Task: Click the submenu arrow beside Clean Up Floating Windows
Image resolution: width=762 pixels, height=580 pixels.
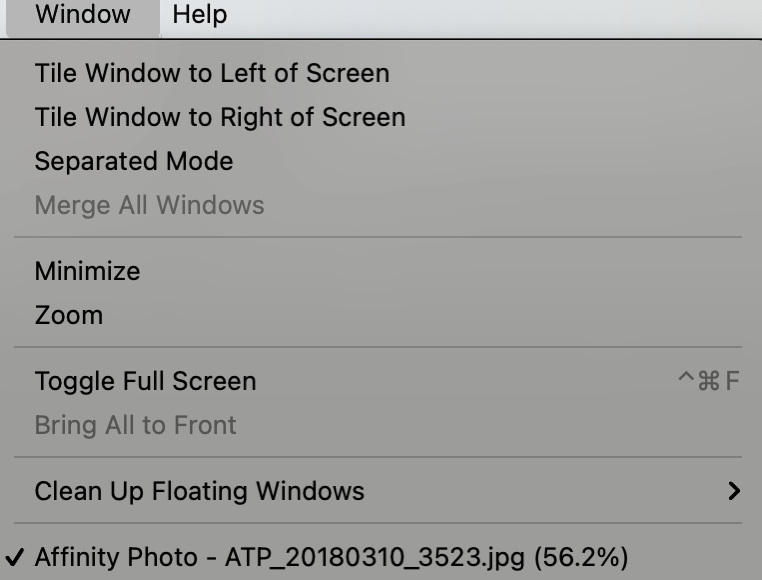Action: [x=734, y=491]
